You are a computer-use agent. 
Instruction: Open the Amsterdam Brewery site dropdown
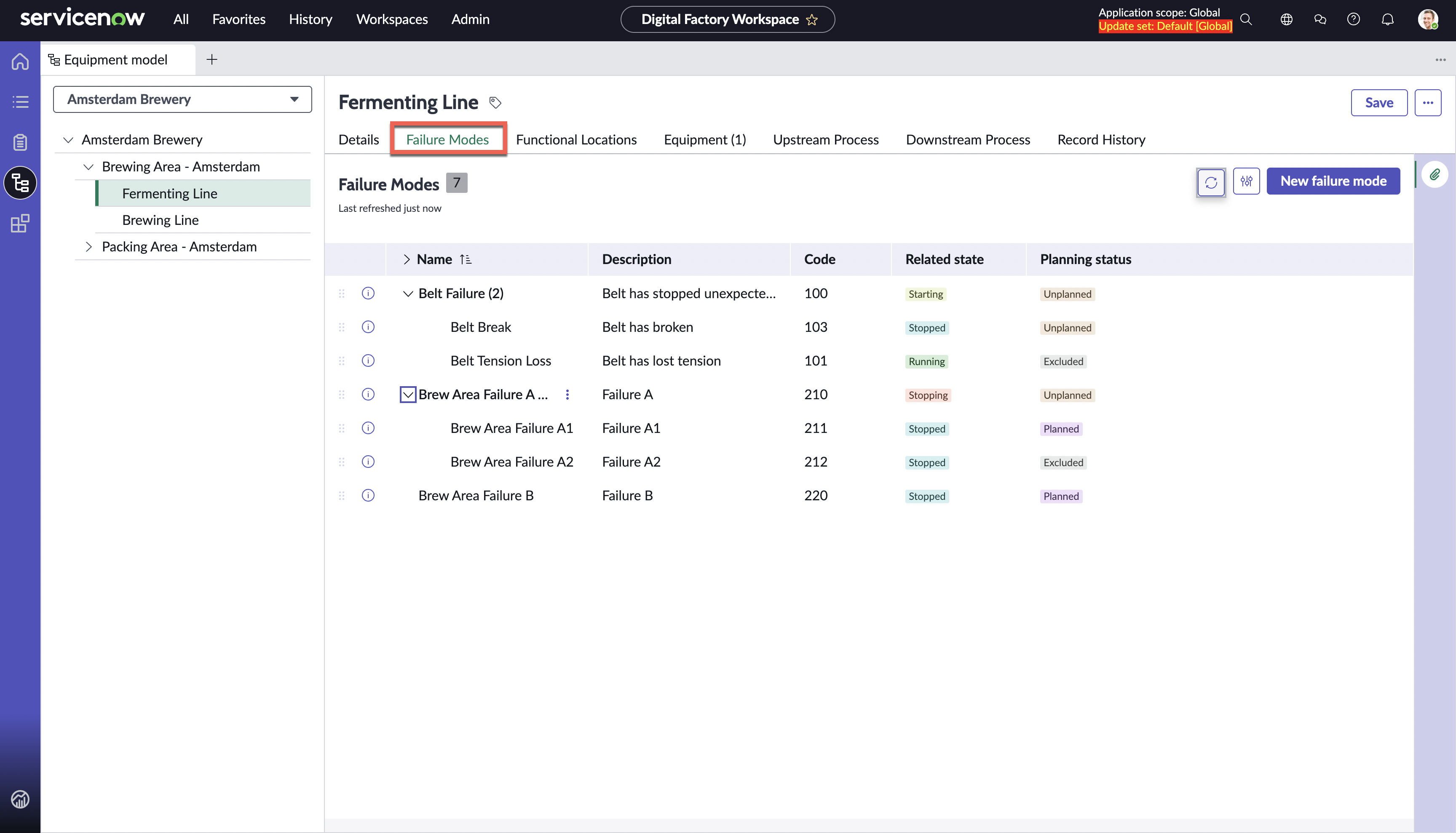click(x=182, y=99)
